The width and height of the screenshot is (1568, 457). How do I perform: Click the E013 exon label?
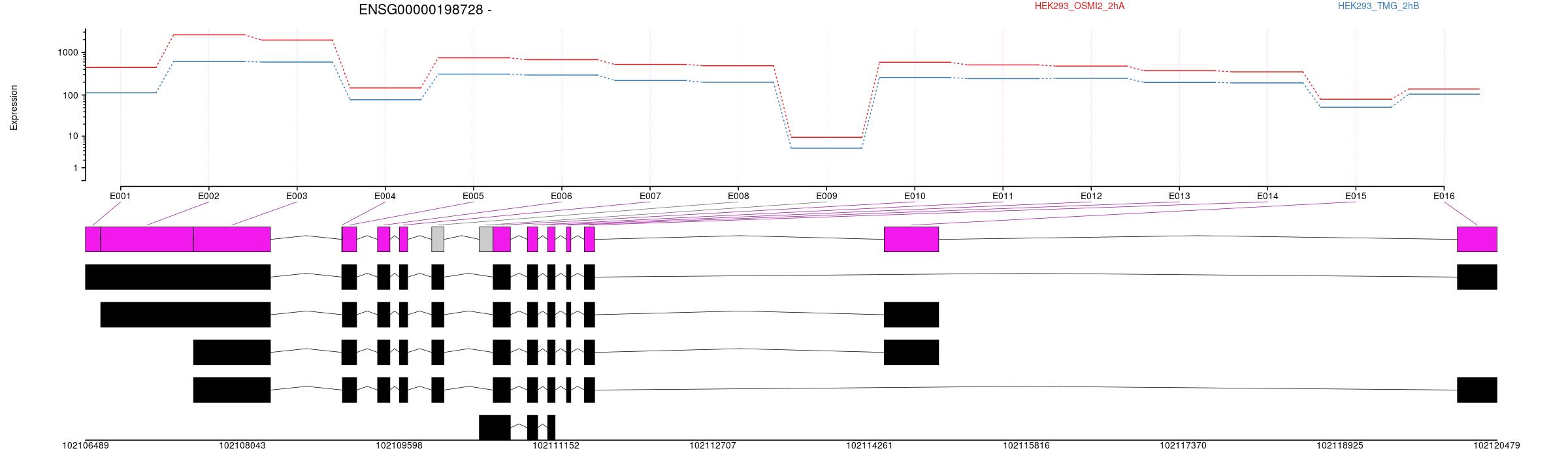pos(1179,196)
